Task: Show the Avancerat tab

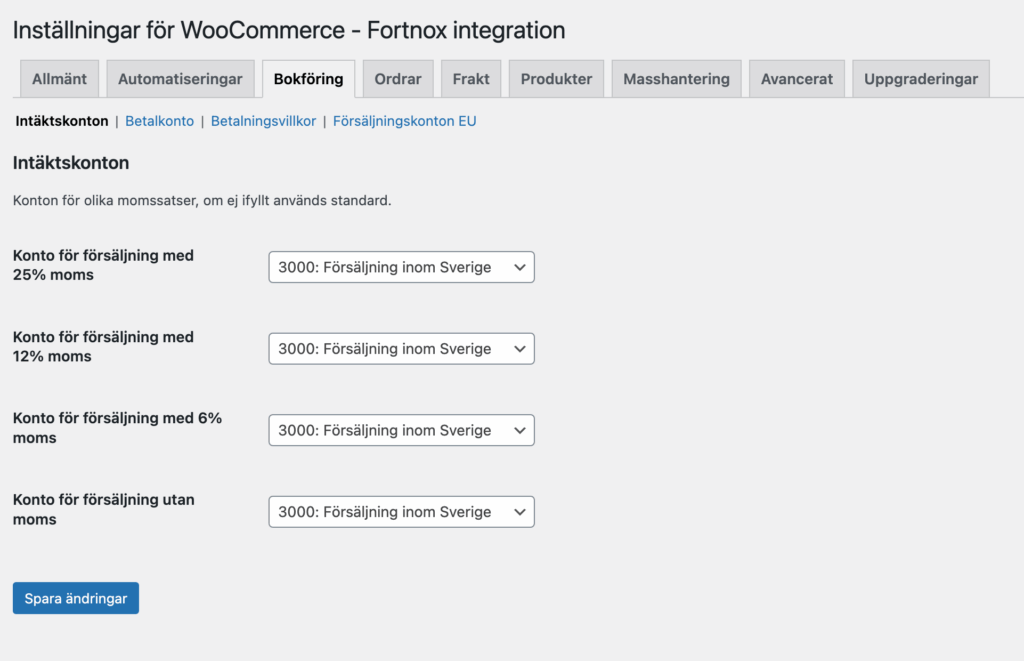Action: 796,79
